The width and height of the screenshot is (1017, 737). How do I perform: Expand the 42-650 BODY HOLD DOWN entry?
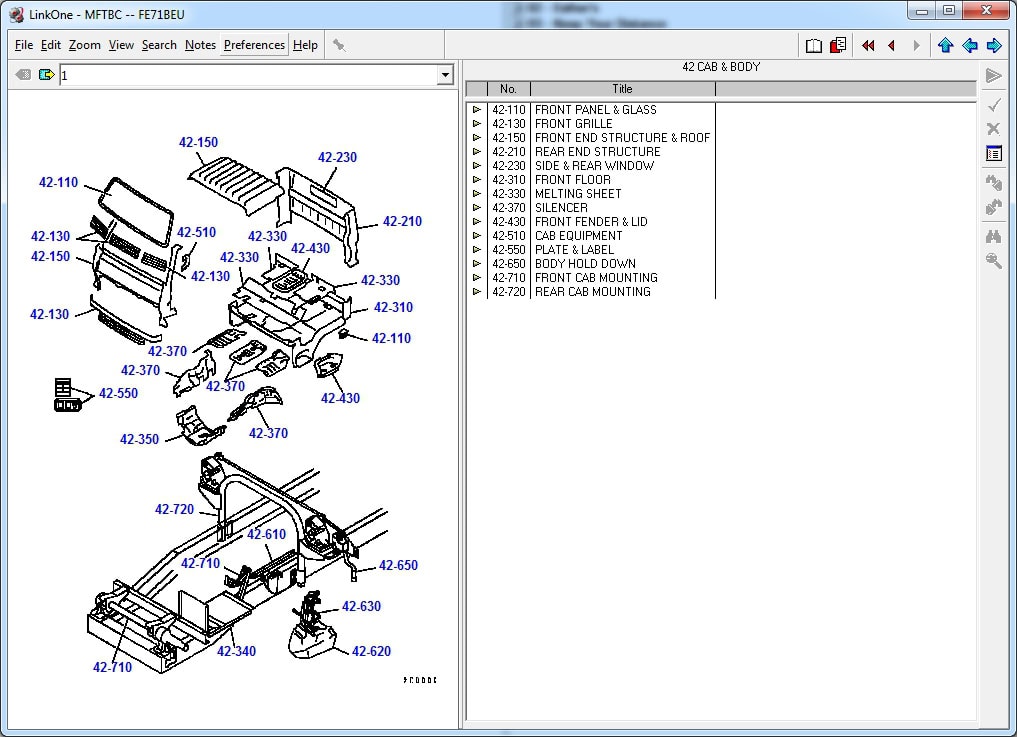coord(477,264)
